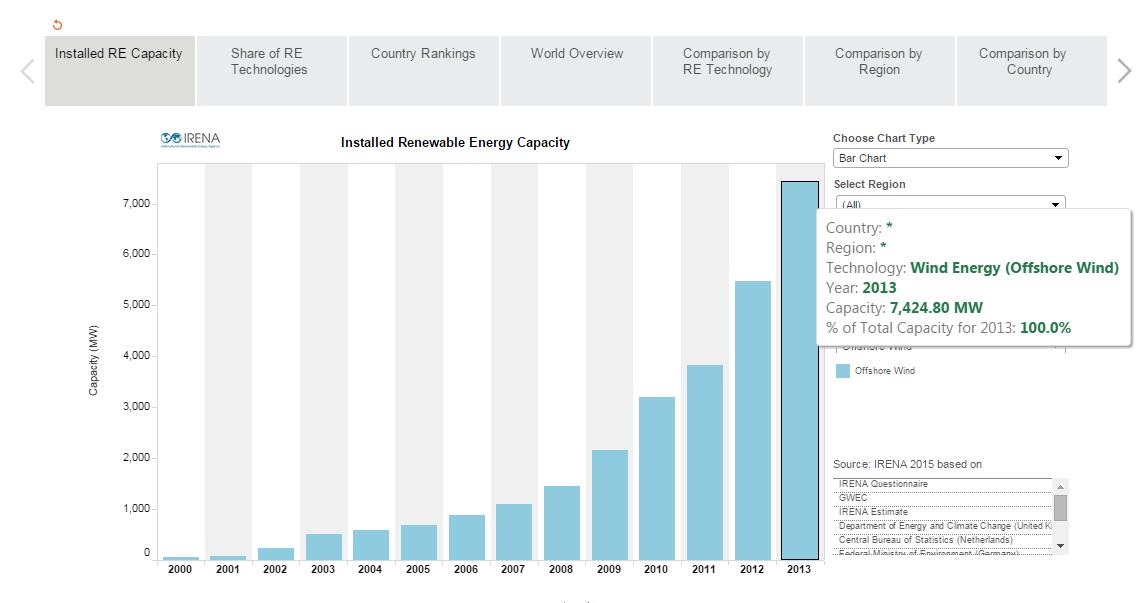Image resolution: width=1141 pixels, height=603 pixels.
Task: Open the Choose Chart Type dropdown
Action: pos(950,158)
